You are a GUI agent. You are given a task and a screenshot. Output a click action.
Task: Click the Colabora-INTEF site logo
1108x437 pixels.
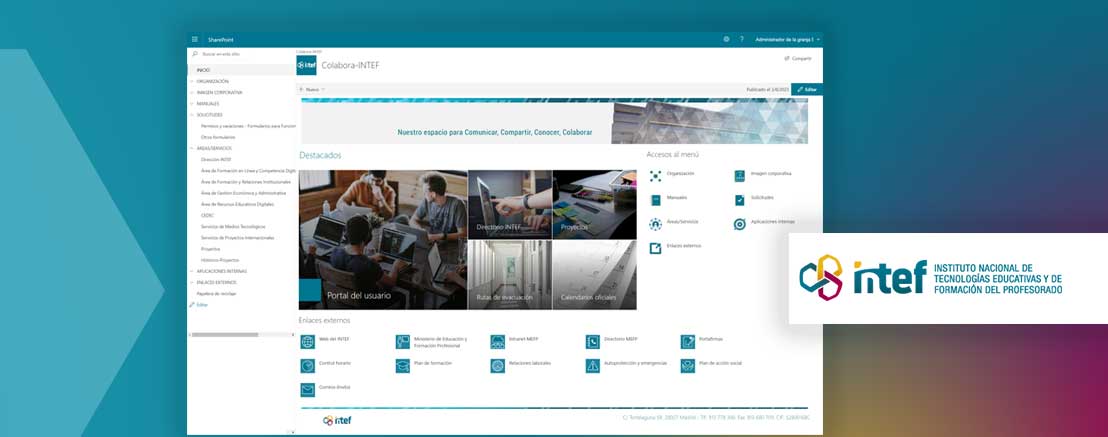307,65
